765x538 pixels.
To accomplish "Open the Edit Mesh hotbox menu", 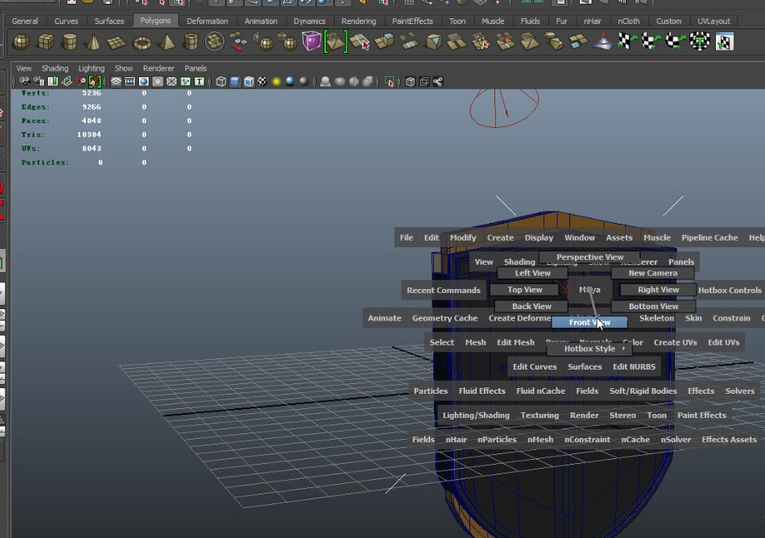I will 515,342.
